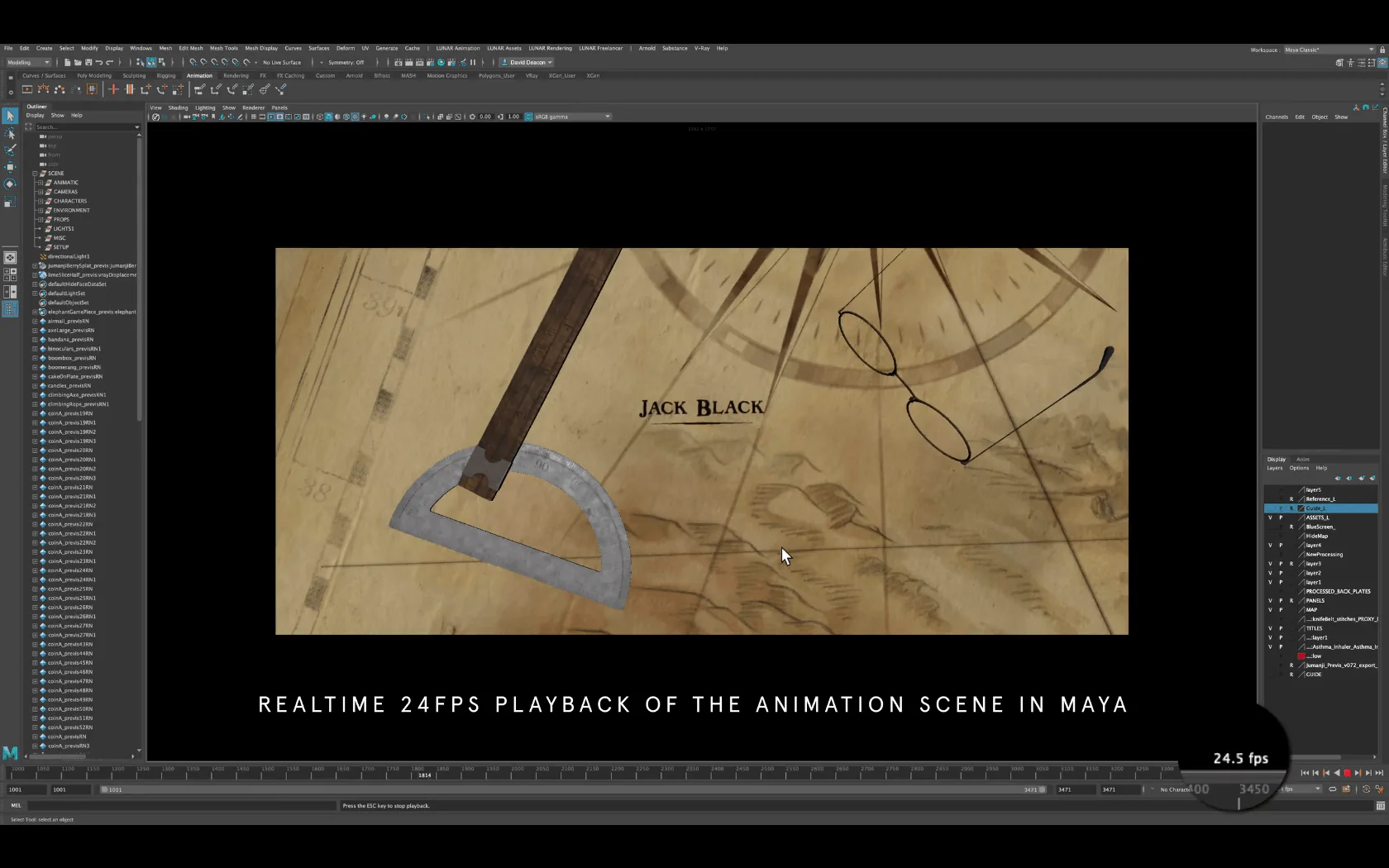Open the Shading viewport menu
Viewport: 1389px width, 868px height.
point(178,107)
